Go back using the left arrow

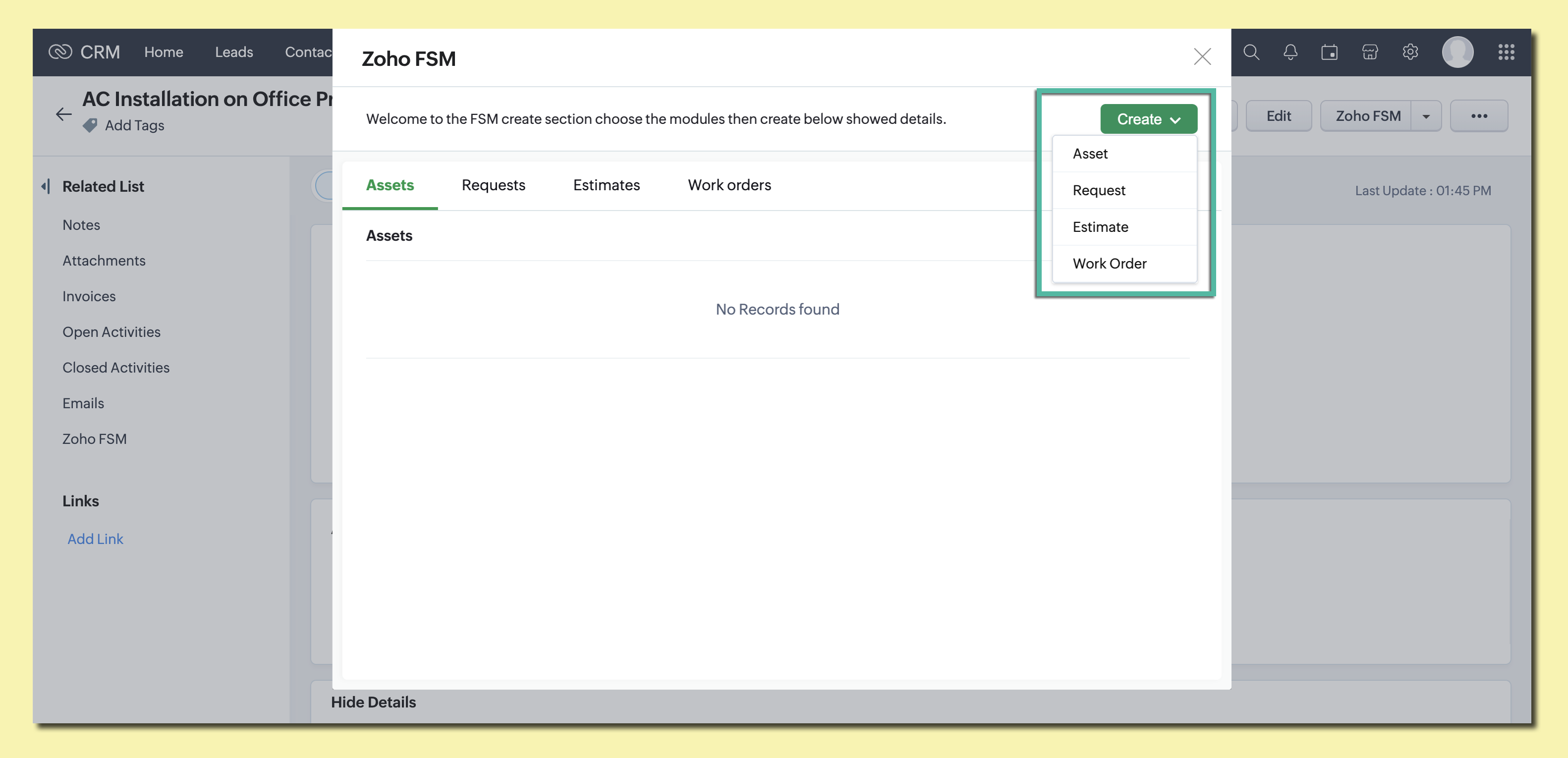coord(63,114)
